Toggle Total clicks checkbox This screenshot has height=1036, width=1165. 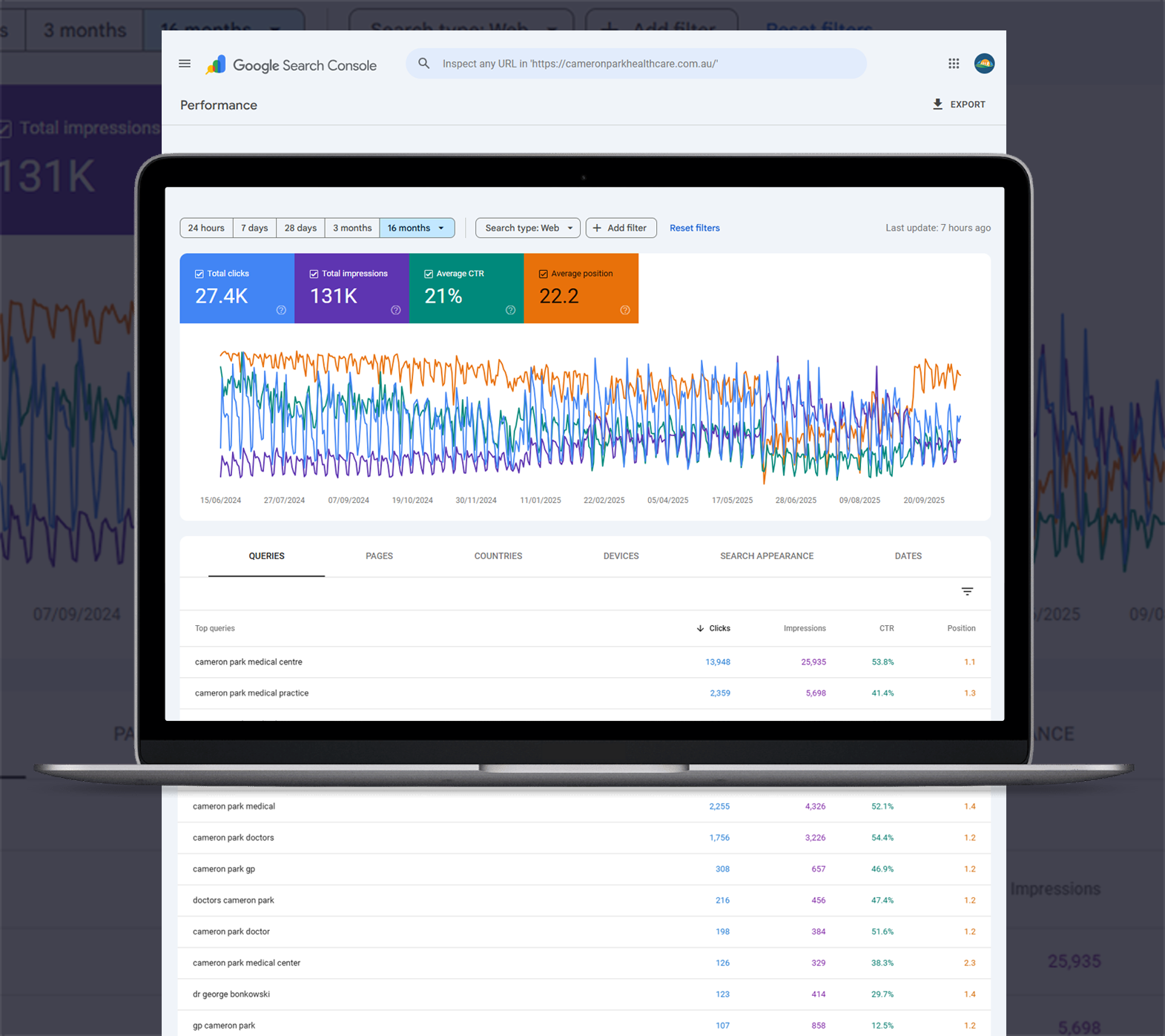click(199, 274)
